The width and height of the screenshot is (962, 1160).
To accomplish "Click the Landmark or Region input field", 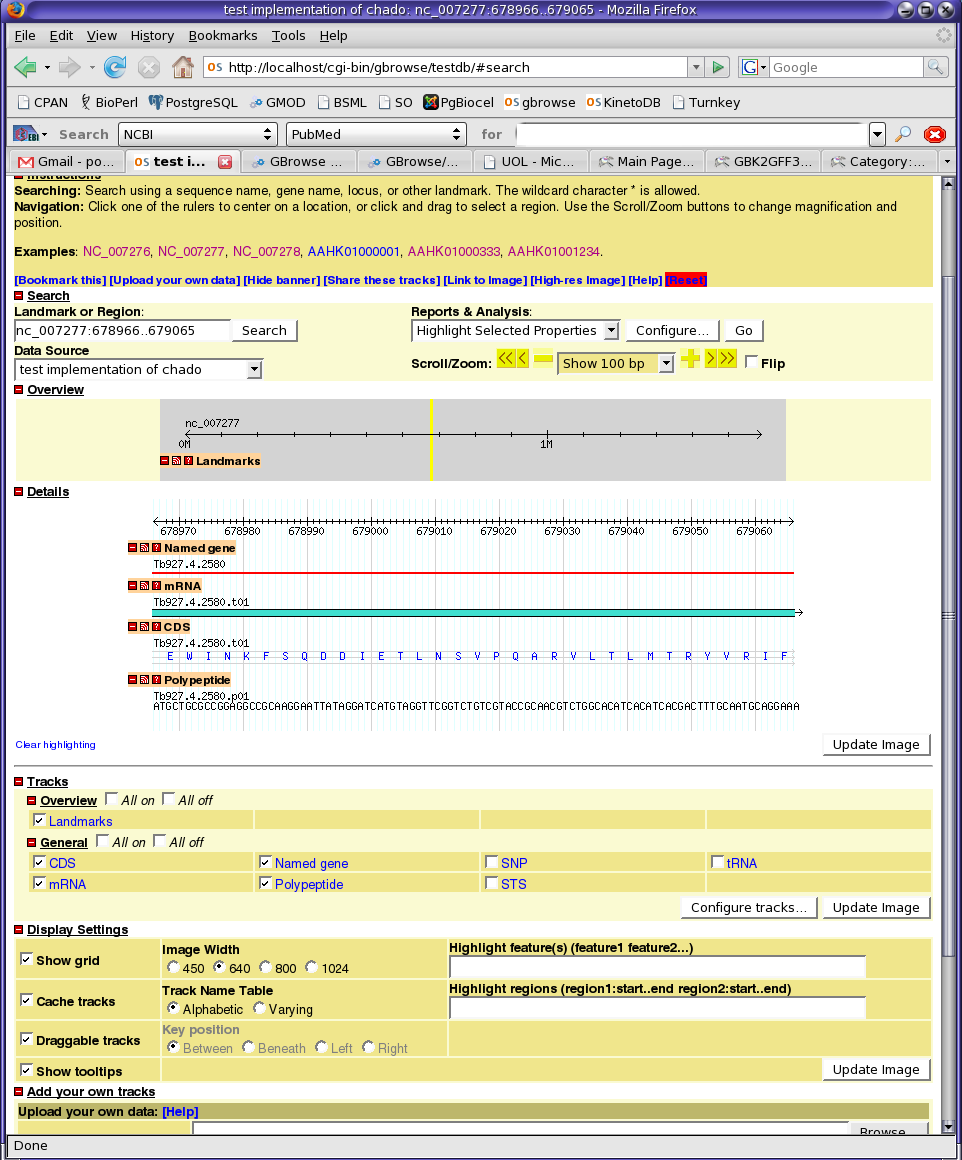I will [122, 331].
